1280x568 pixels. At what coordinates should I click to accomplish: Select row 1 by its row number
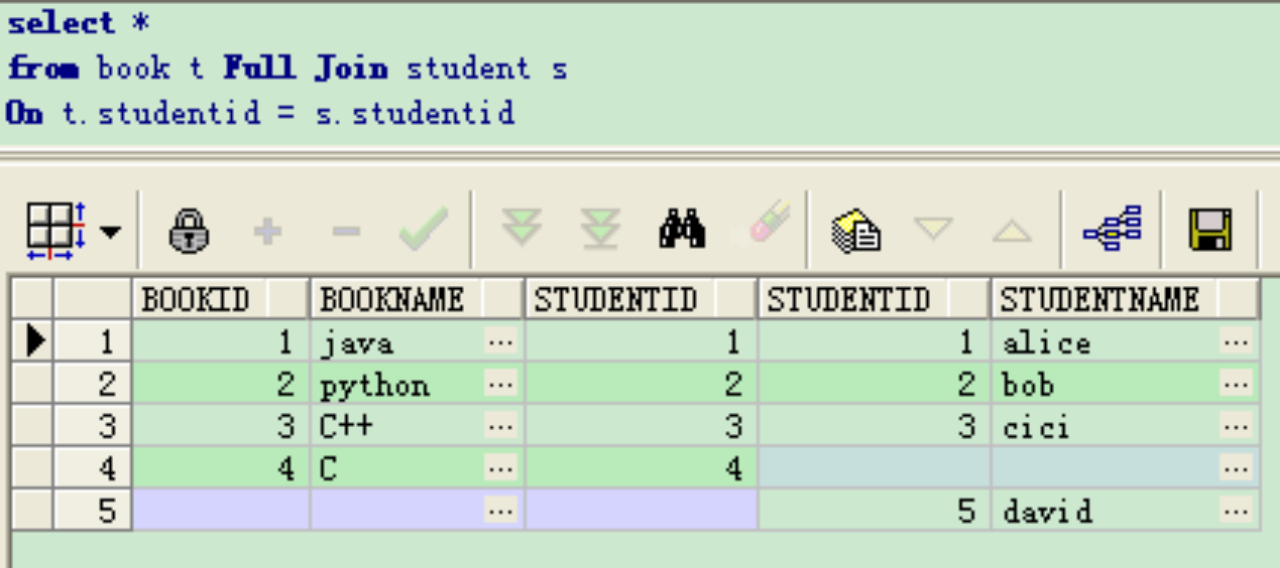[93, 343]
